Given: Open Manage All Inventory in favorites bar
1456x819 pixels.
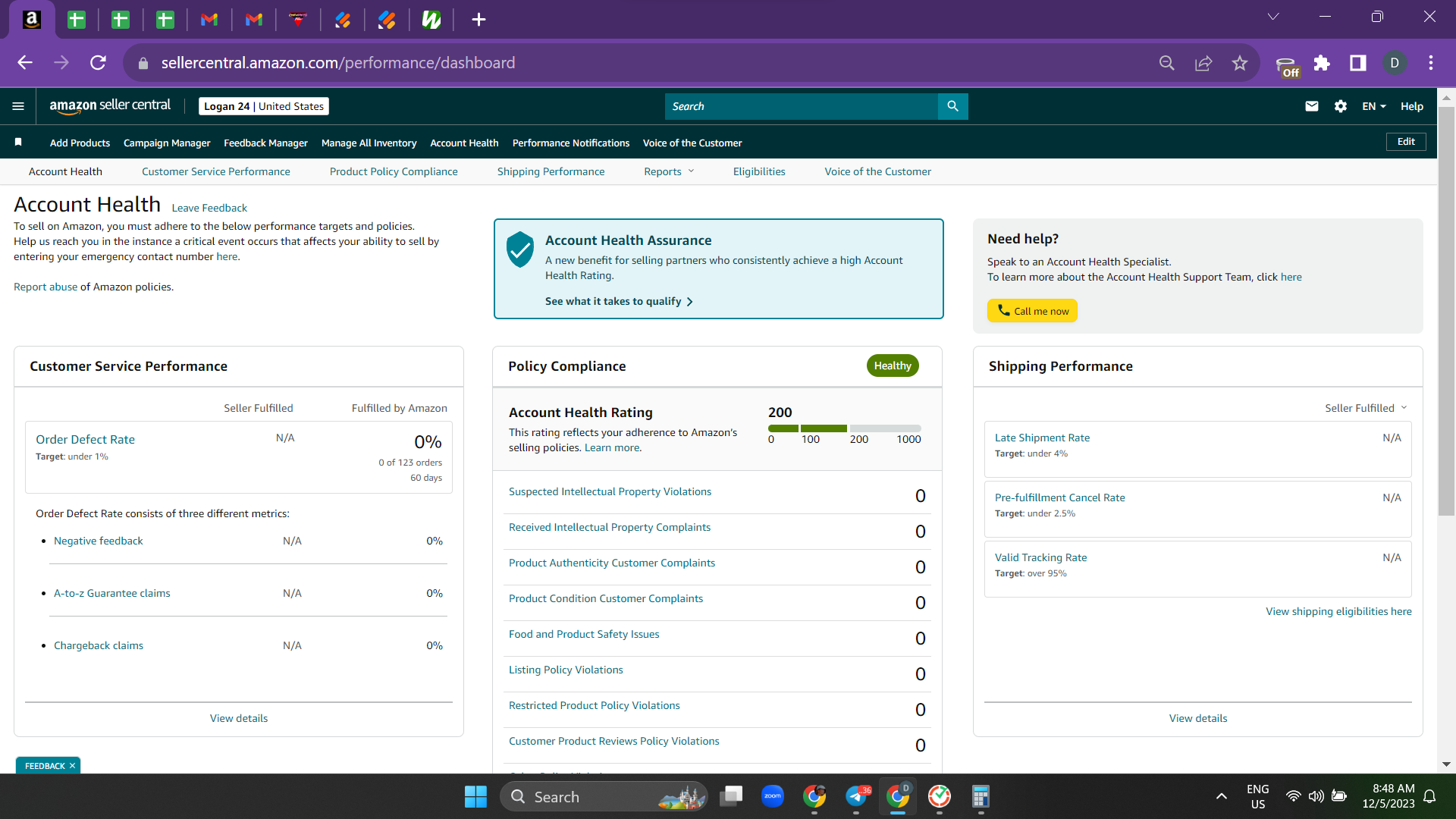Looking at the screenshot, I should coord(369,143).
